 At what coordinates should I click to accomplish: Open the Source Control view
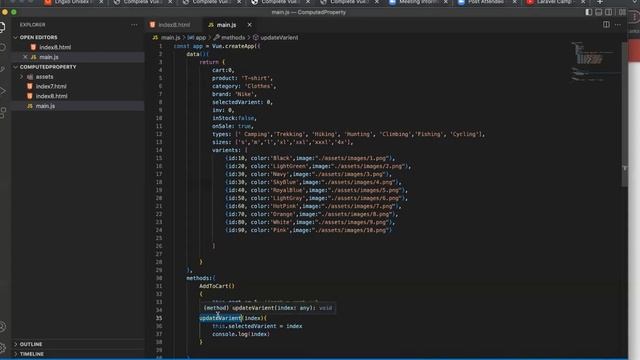(3, 69)
